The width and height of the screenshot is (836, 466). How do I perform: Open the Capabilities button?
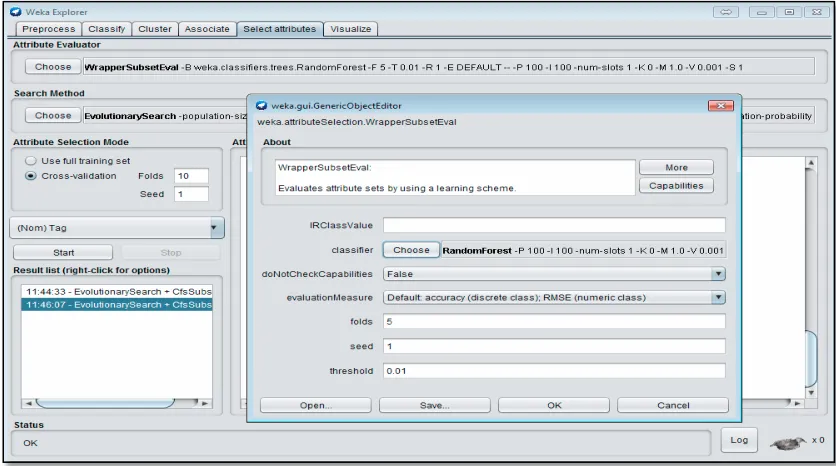[x=676, y=186]
